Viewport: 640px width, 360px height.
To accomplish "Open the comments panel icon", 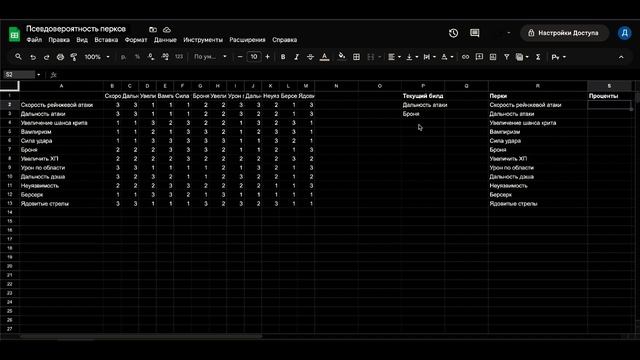I will [x=474, y=33].
